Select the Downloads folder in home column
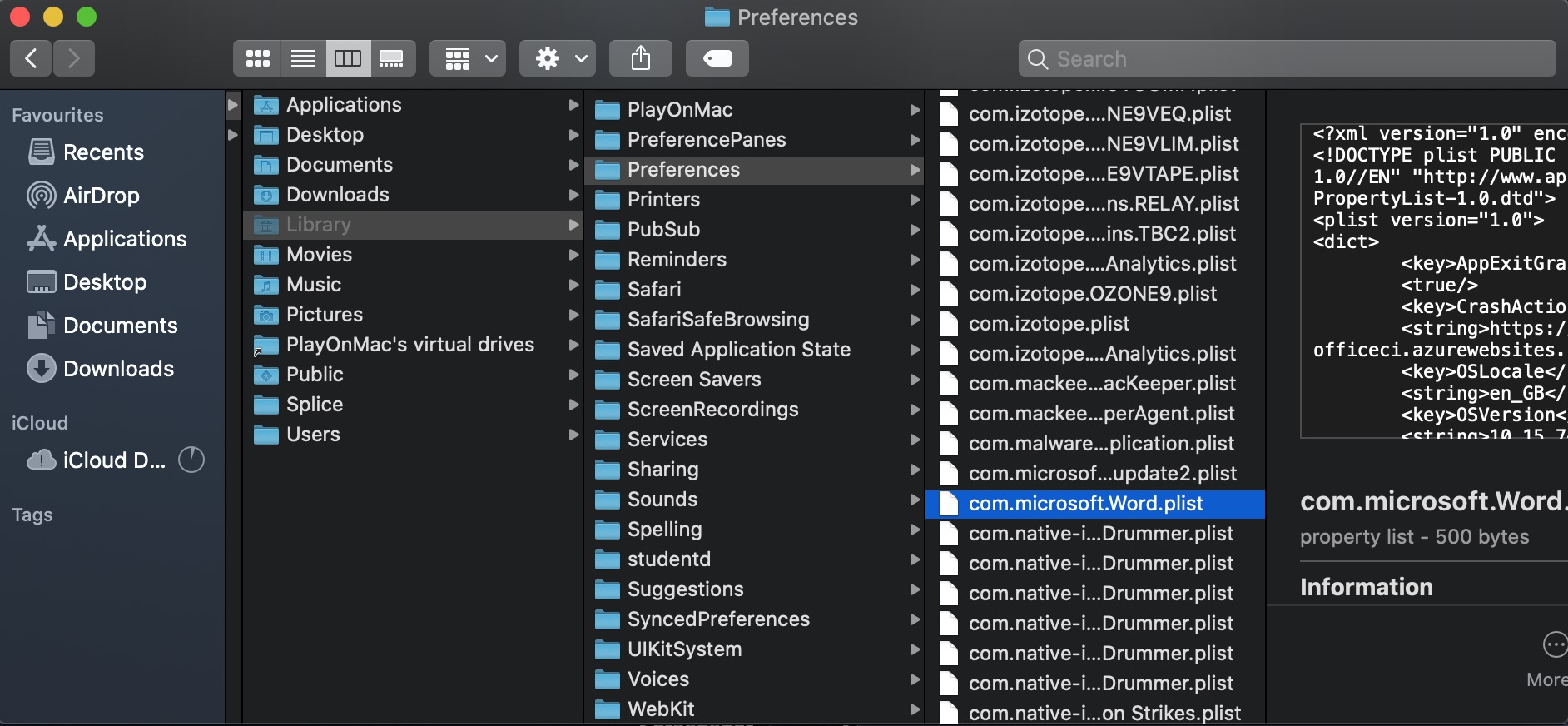Screen dimensions: 1568x726 (x=413, y=195)
